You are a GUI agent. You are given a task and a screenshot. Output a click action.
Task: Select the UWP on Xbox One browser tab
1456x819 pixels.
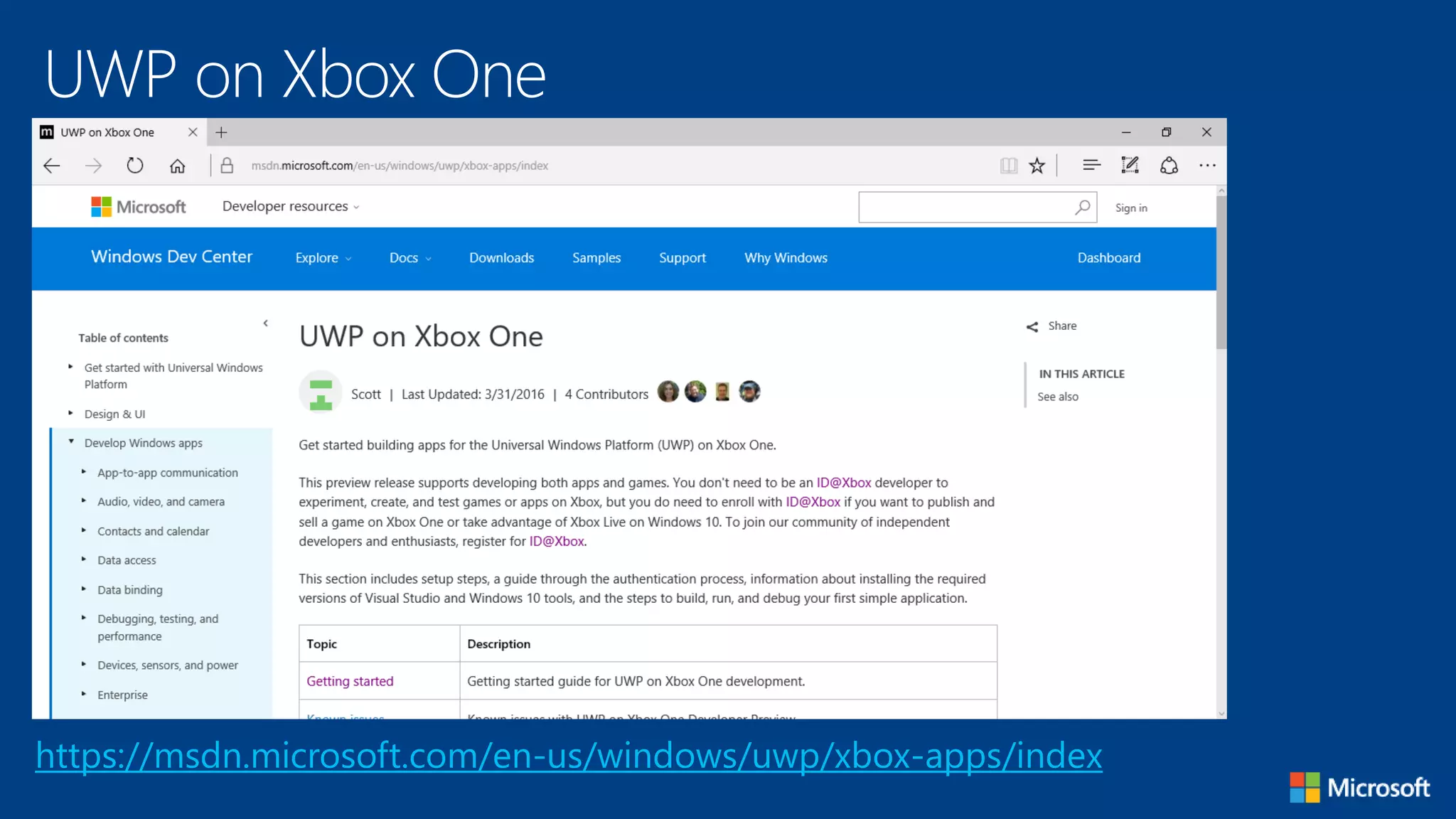[107, 132]
